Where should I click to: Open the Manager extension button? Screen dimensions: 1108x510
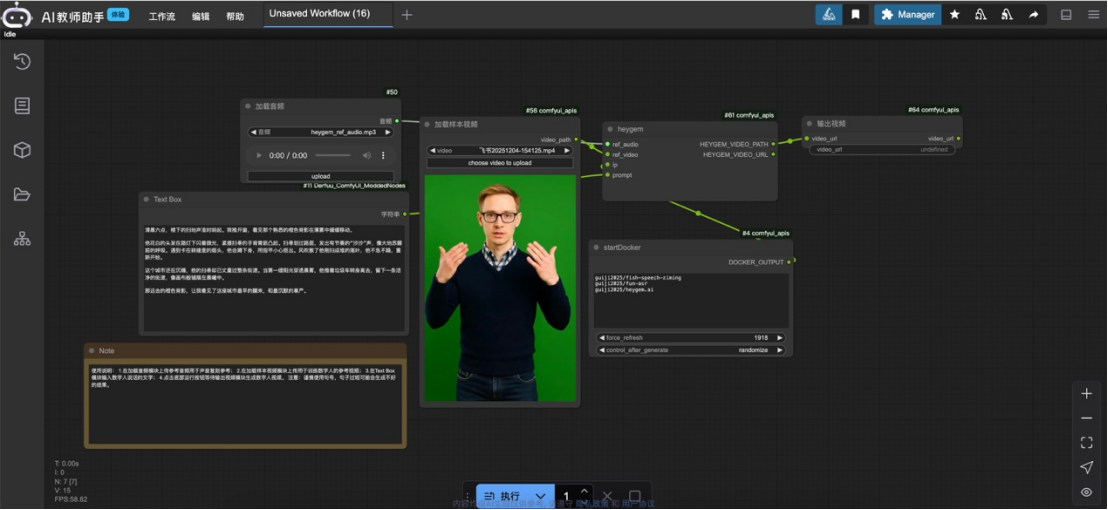[x=908, y=15]
